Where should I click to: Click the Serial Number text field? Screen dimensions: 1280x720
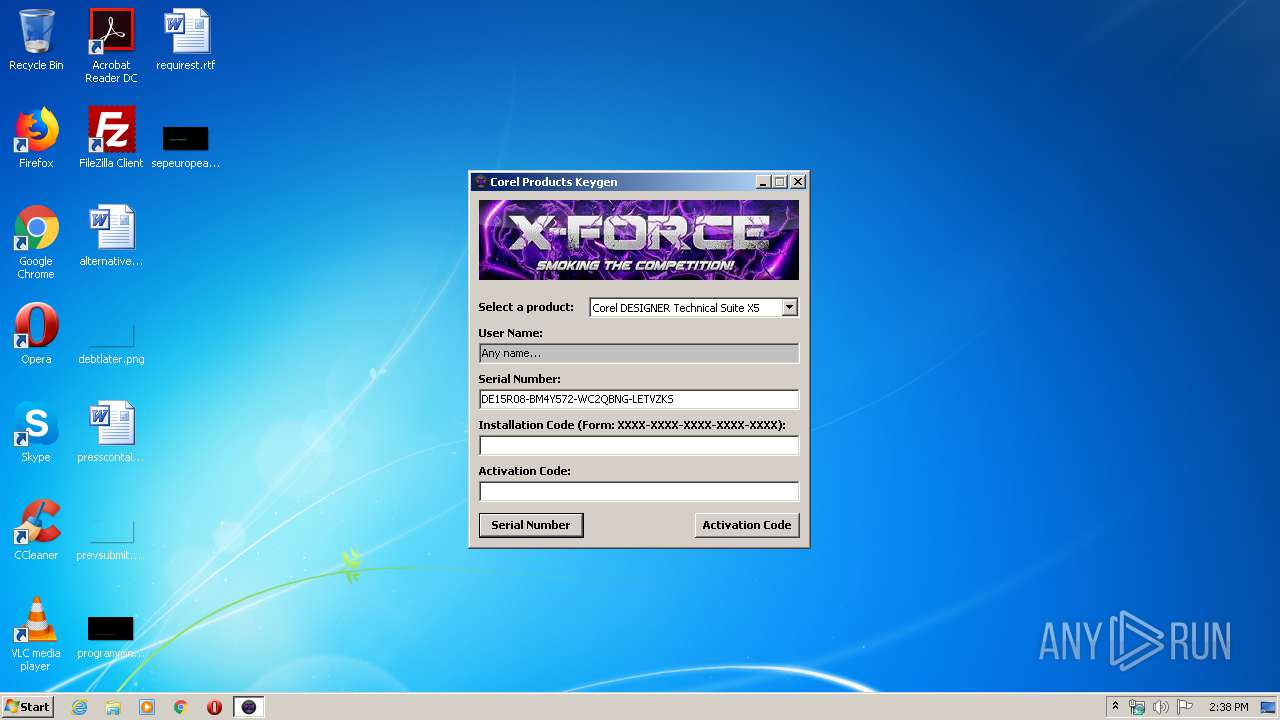coord(639,399)
